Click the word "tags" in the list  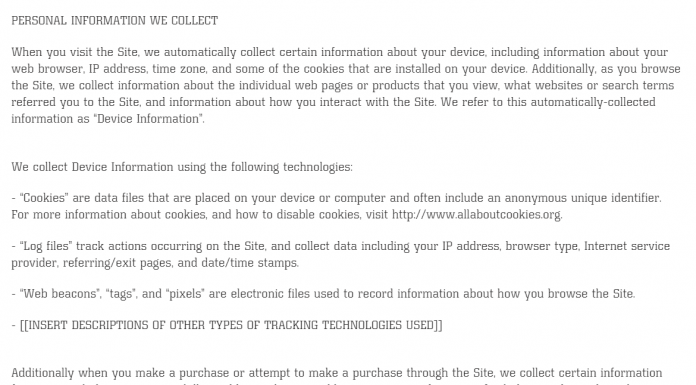click(x=121, y=294)
